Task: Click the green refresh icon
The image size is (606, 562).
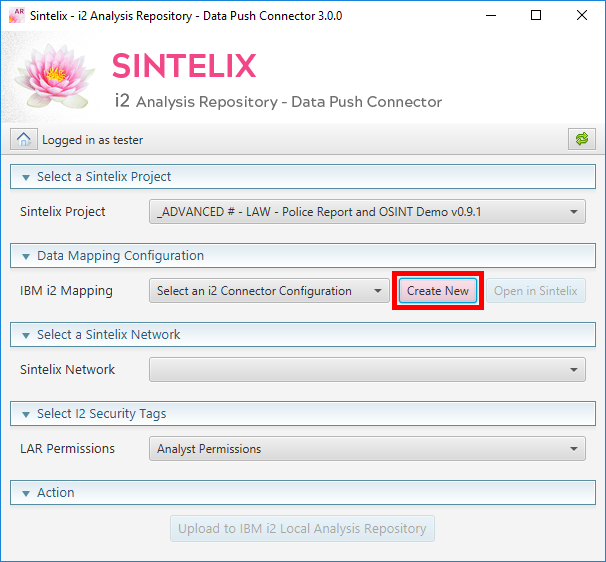Action: 581,140
